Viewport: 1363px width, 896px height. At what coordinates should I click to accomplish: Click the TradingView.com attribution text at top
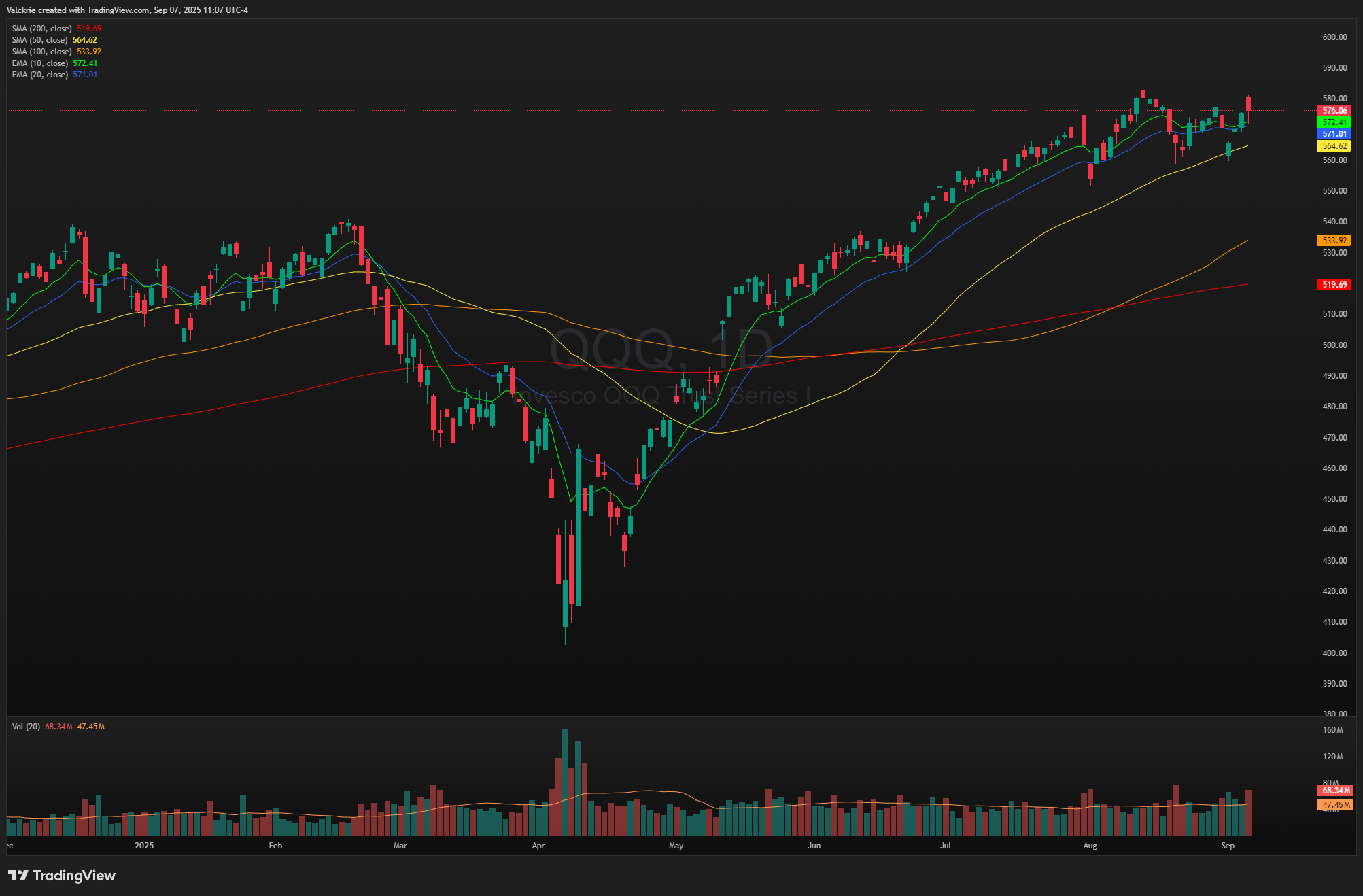coord(118,10)
